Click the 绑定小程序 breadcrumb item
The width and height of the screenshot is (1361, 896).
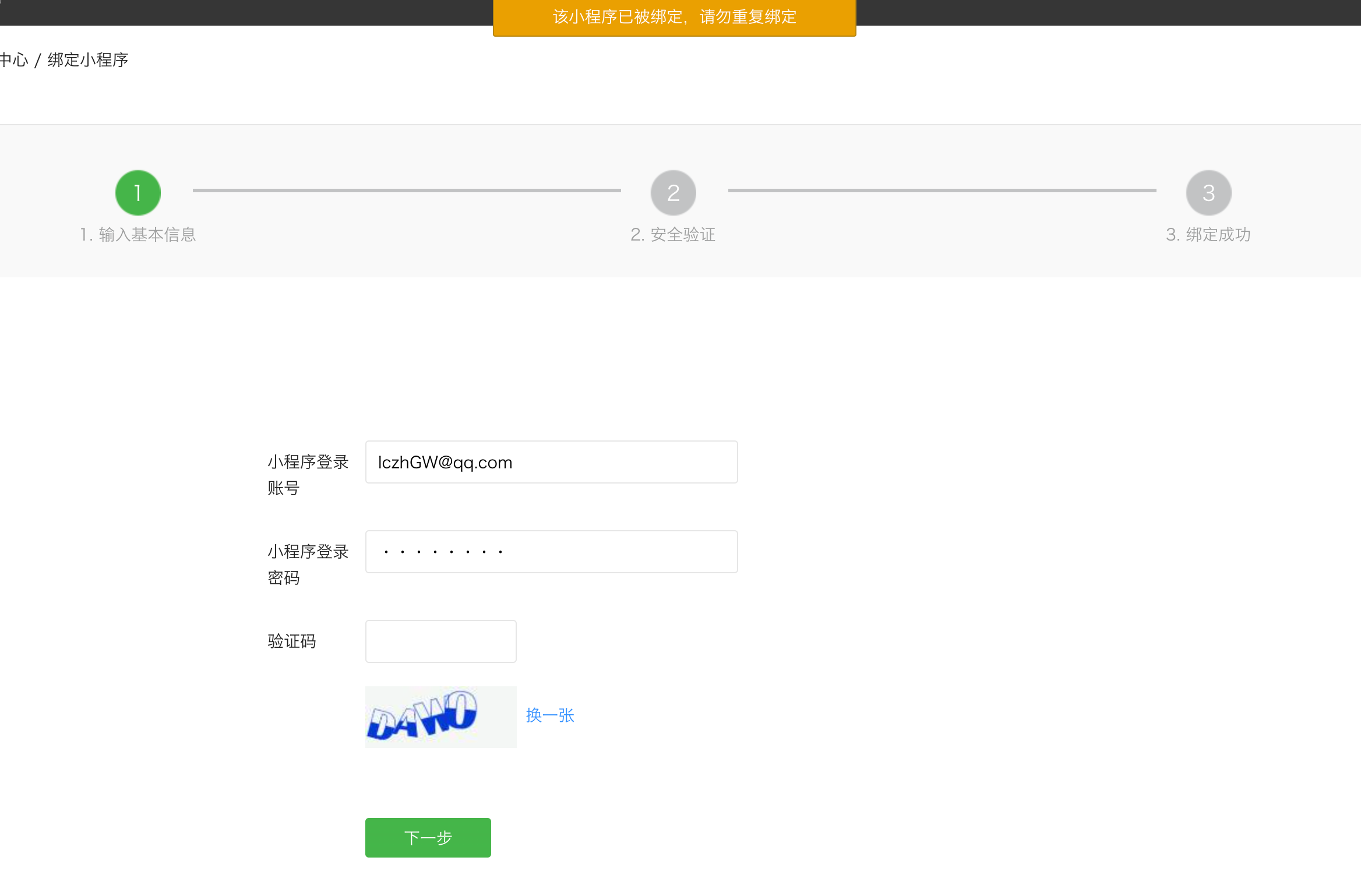coord(88,60)
